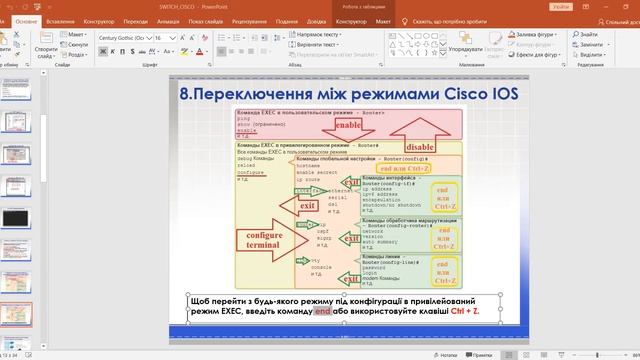The height and width of the screenshot is (360, 640).
Task: Open Century Gothic font name dropdown
Action: (149, 38)
